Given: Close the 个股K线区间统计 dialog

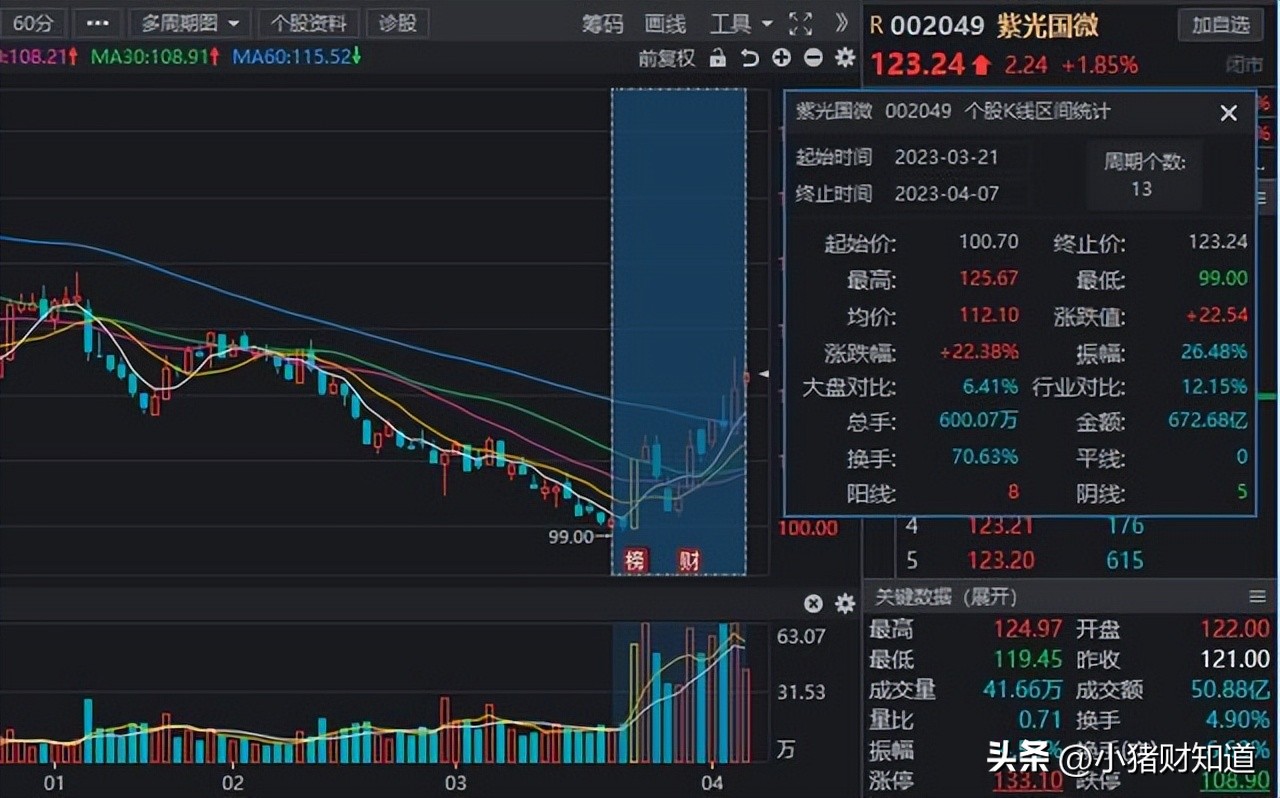Looking at the screenshot, I should tap(1229, 113).
